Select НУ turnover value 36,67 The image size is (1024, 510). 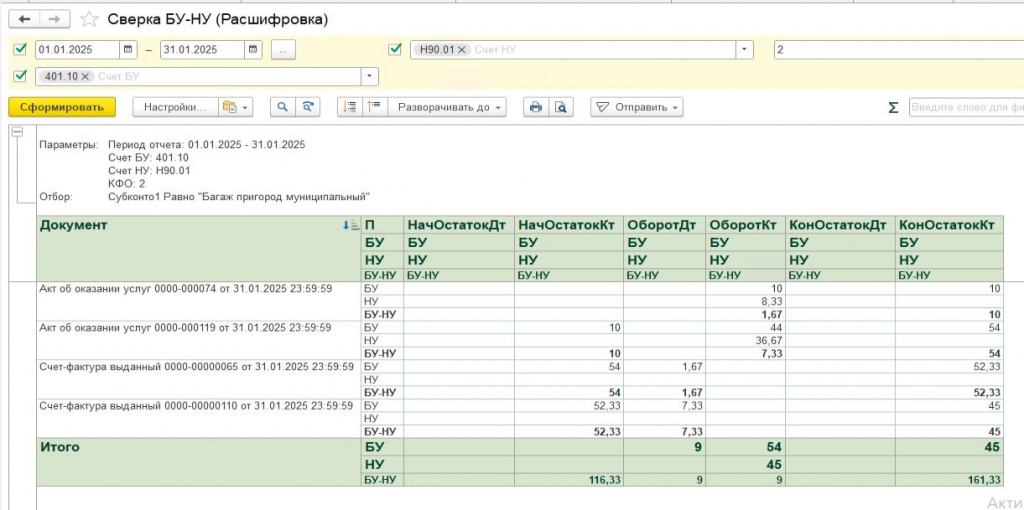point(769,340)
